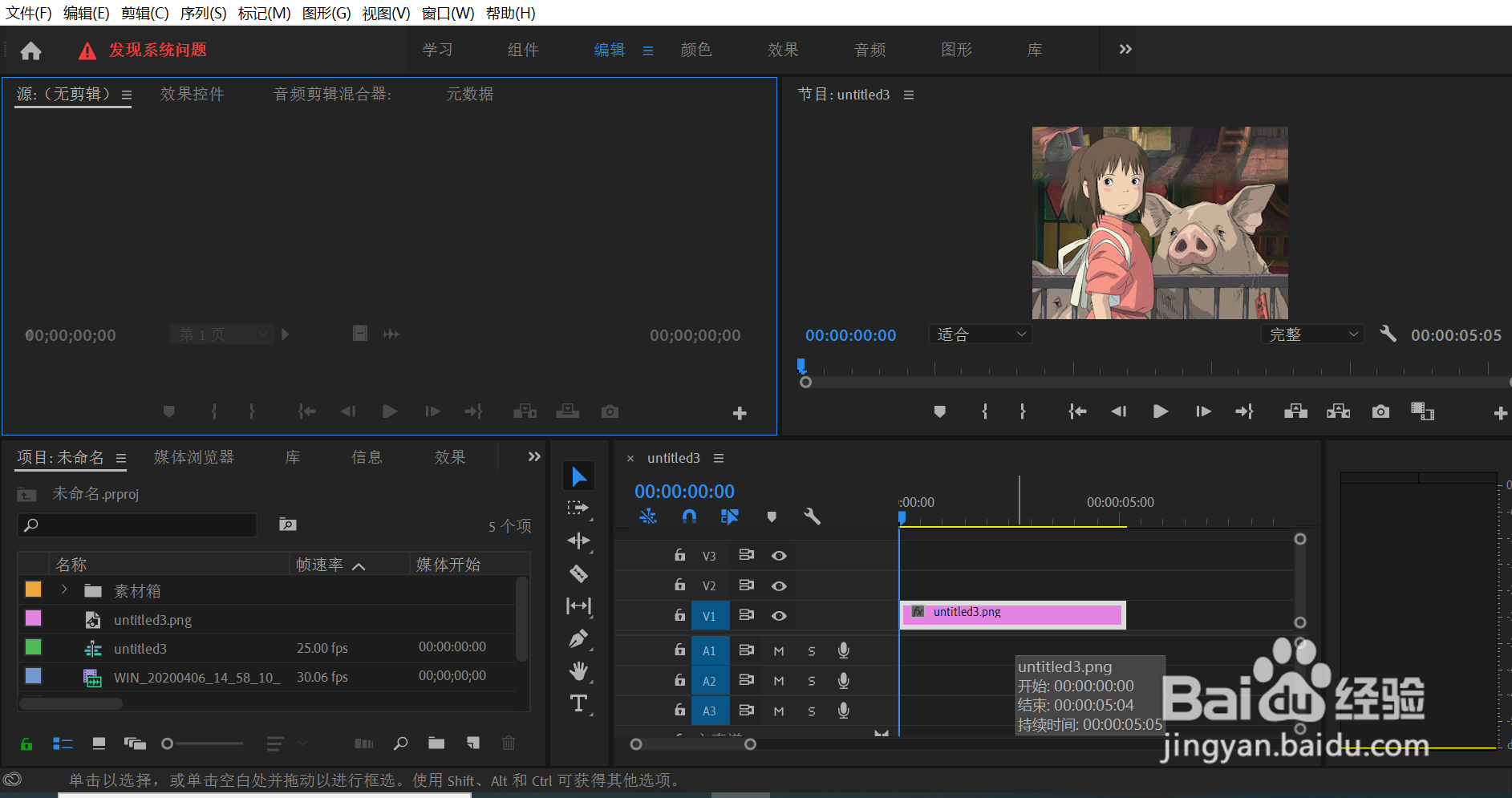
Task: Play sequence in program monitor
Action: click(x=1160, y=411)
